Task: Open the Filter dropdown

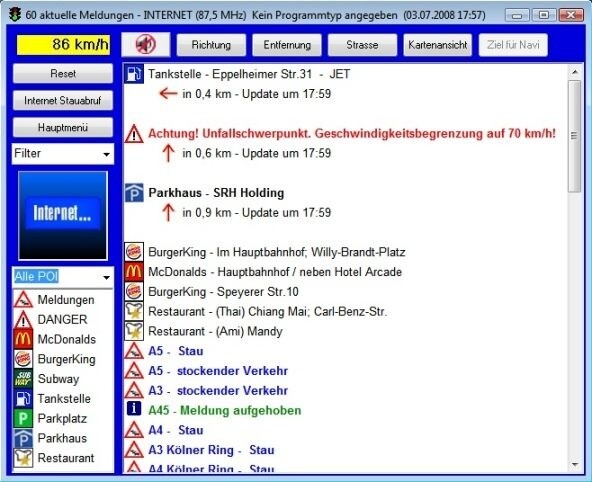Action: pos(63,154)
